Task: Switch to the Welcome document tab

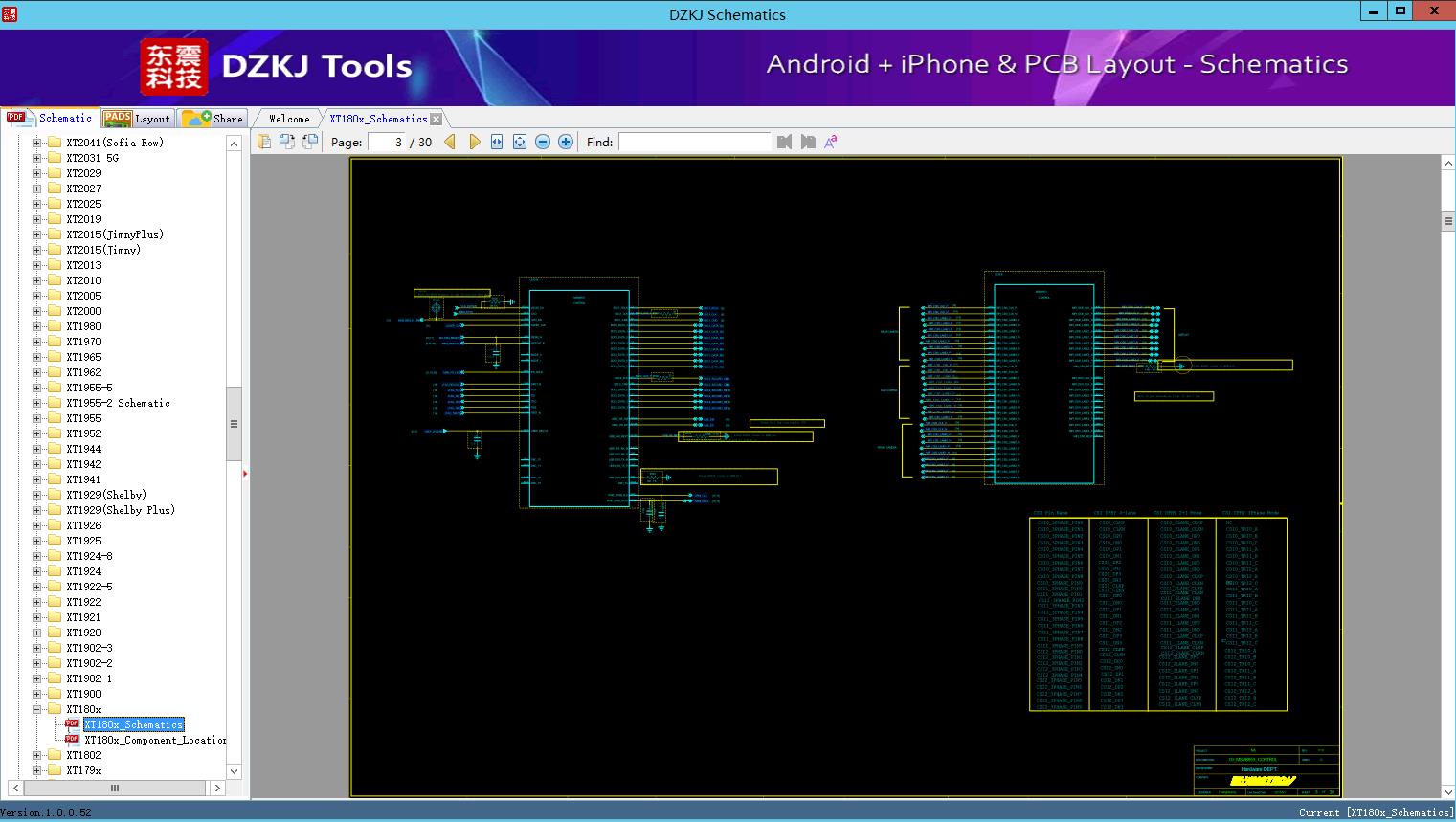Action: (x=289, y=119)
